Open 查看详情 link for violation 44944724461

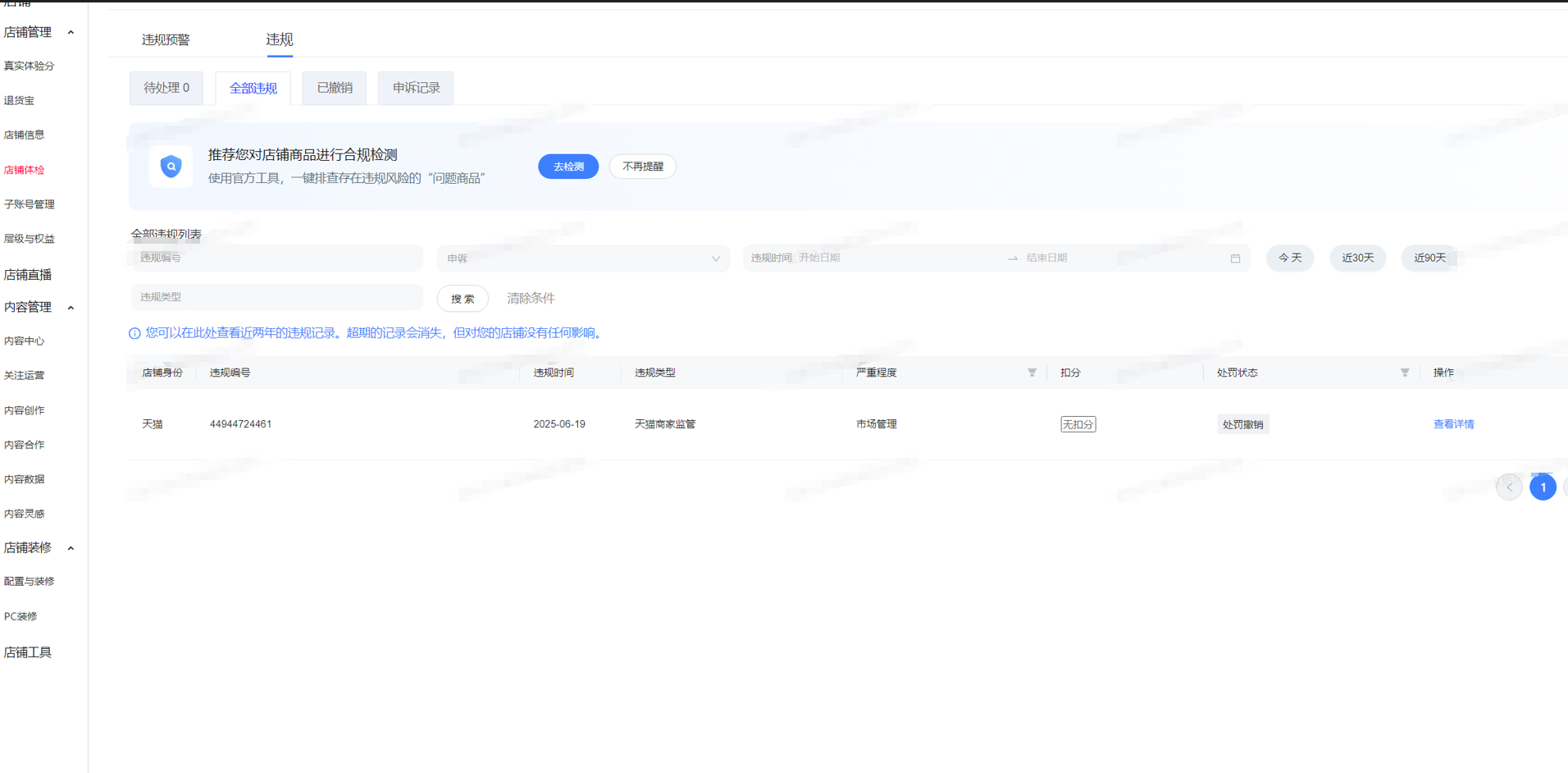(x=1453, y=424)
